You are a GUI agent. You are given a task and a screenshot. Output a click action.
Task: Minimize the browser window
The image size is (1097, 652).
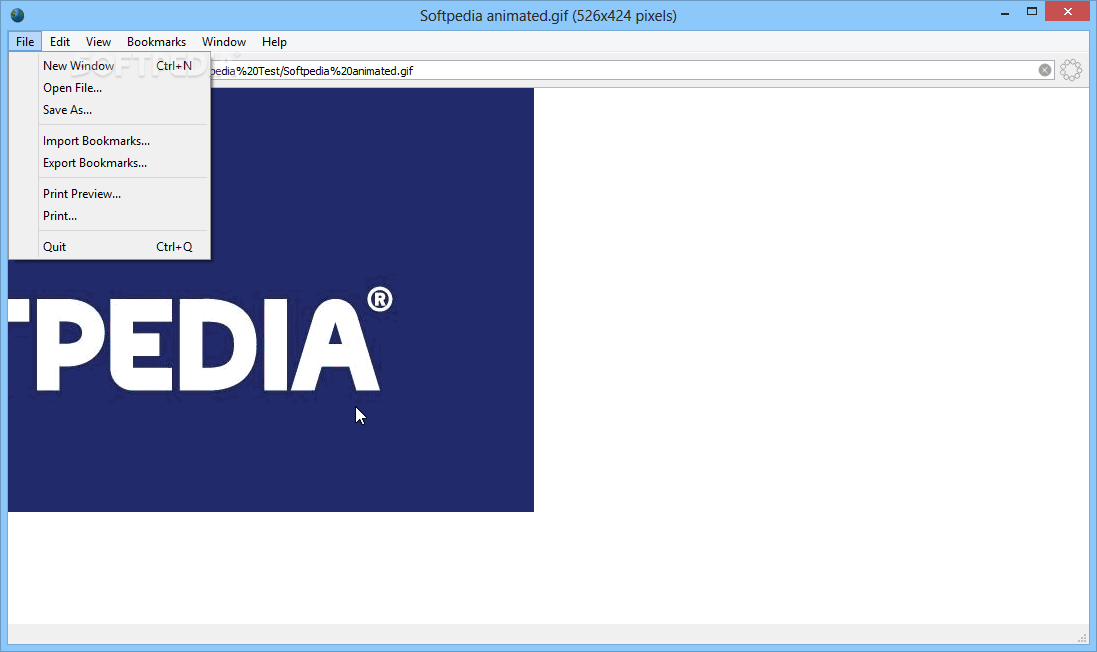coord(1005,13)
